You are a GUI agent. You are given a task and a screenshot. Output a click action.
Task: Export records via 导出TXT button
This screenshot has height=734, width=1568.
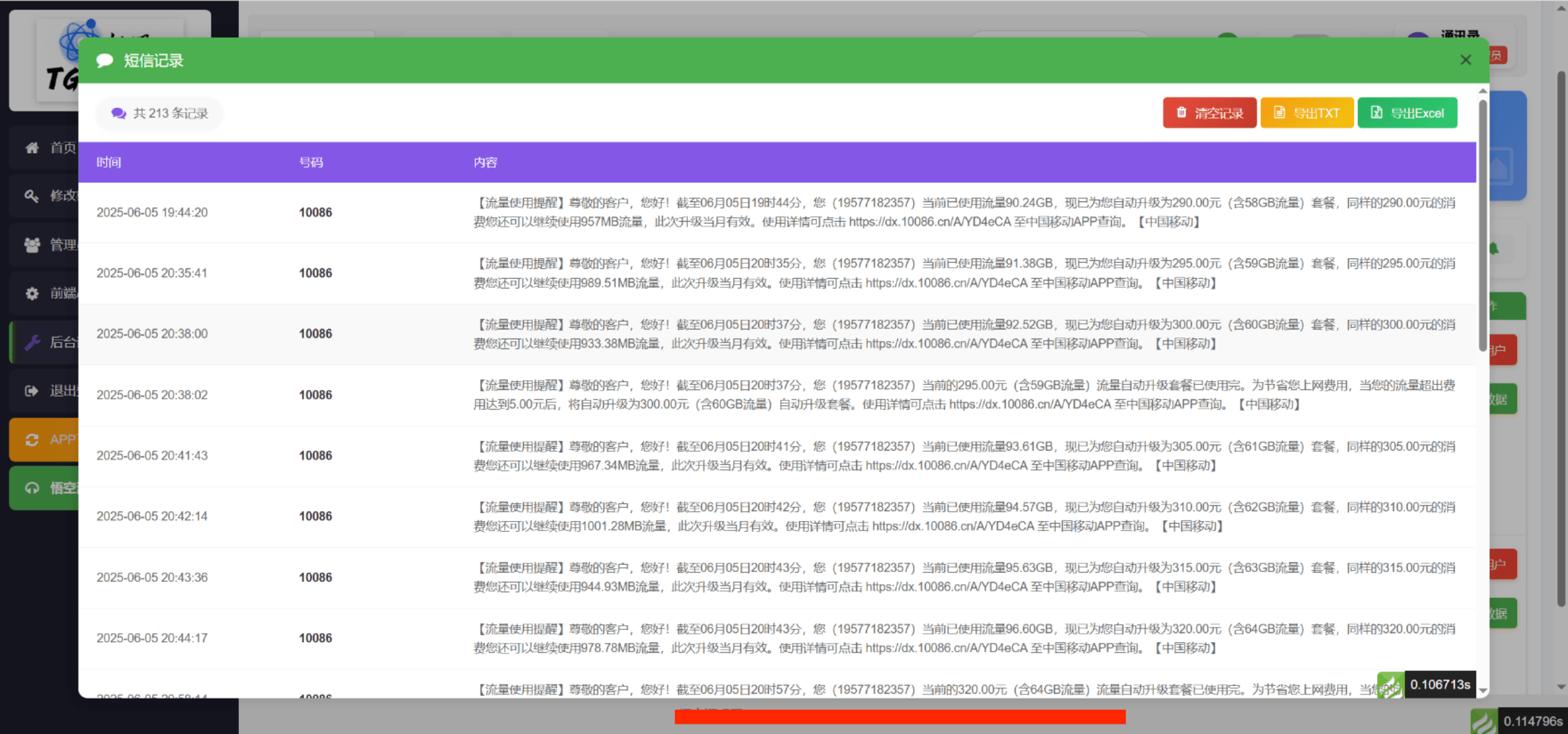pos(1306,113)
